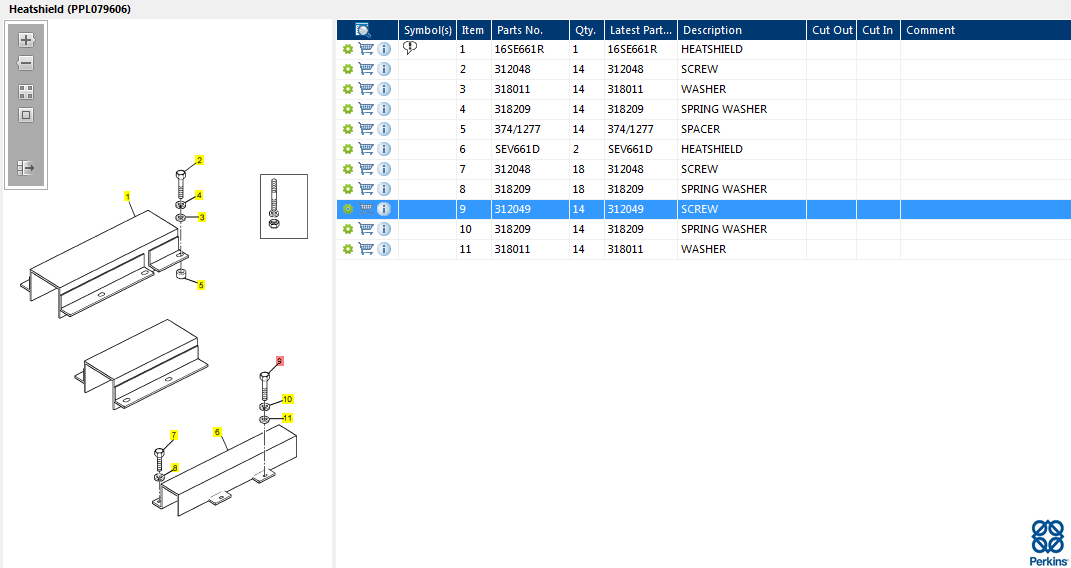Zoom out of the parts diagram
This screenshot has width=1071, height=568.
tap(26, 63)
